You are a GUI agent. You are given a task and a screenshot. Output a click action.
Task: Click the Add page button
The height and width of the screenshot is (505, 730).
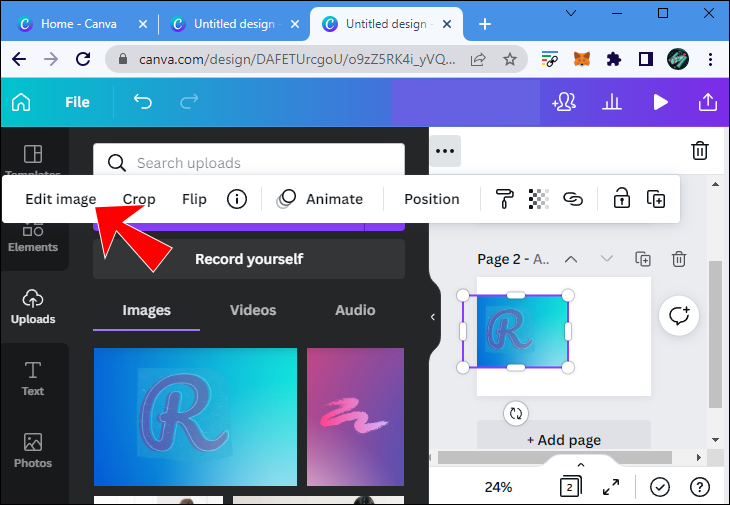click(x=564, y=440)
